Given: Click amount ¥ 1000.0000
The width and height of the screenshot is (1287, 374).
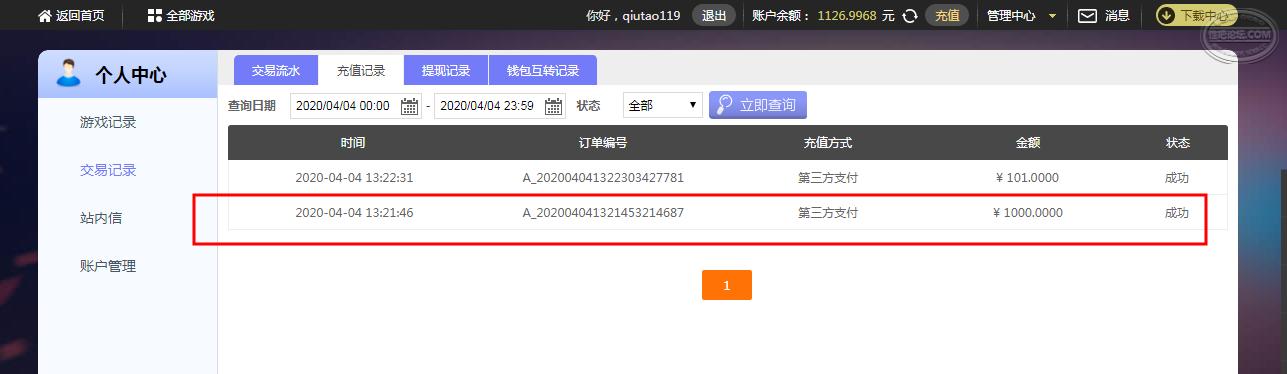Looking at the screenshot, I should click(x=1027, y=213).
